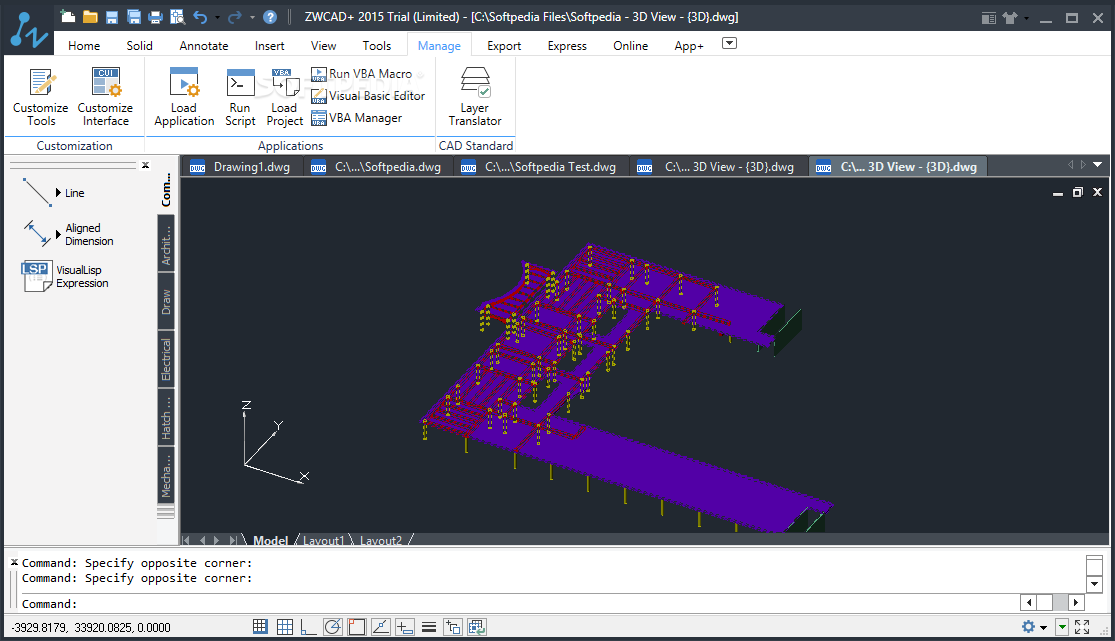Expand the Aligned Dimension flyout arrow
This screenshot has height=641, width=1115.
pyautogui.click(x=58, y=234)
